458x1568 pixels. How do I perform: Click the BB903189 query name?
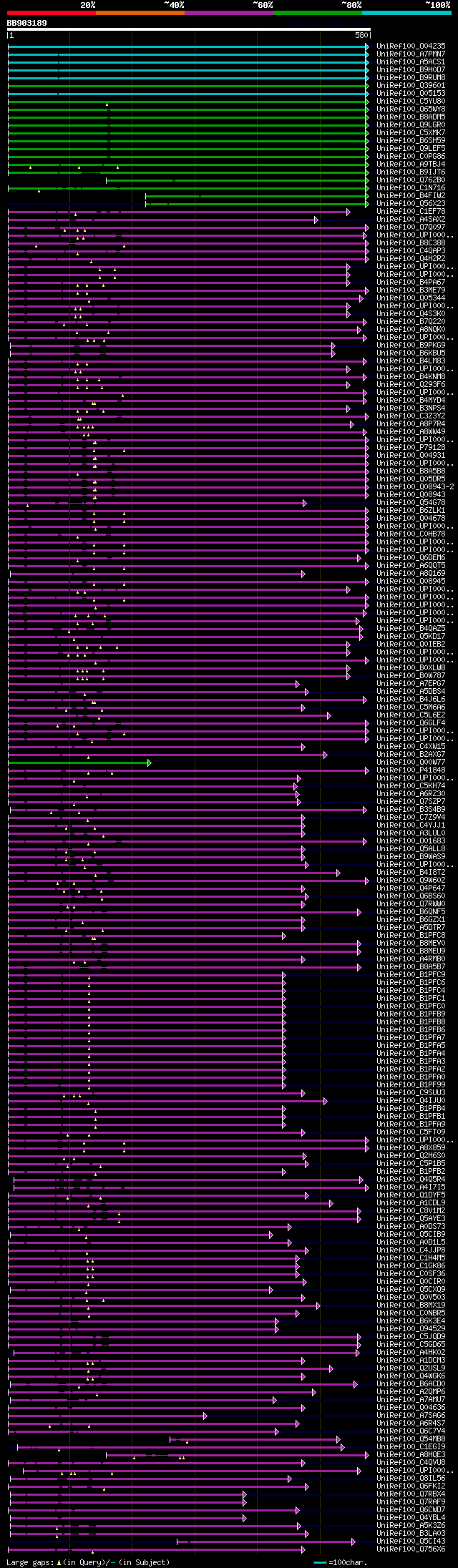tap(26, 23)
